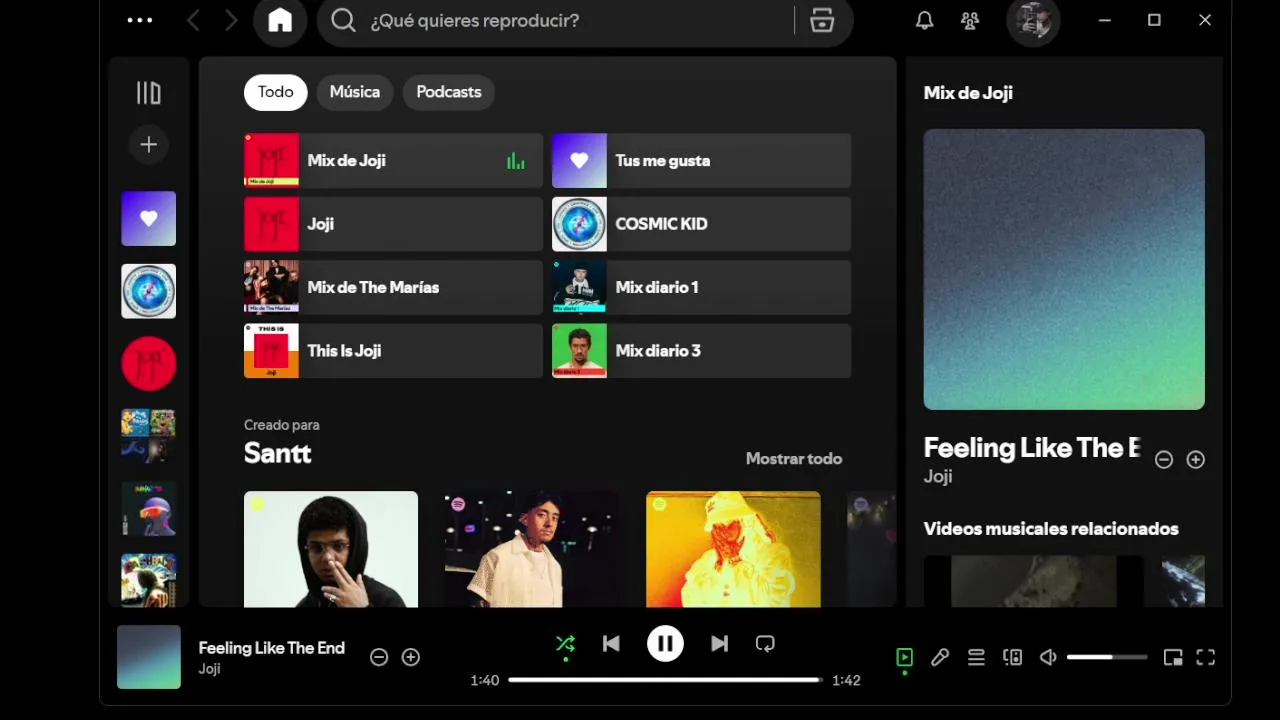Open the hooded man mix thumbnail
Viewport: 1280px width, 720px height.
pyautogui.click(x=331, y=549)
